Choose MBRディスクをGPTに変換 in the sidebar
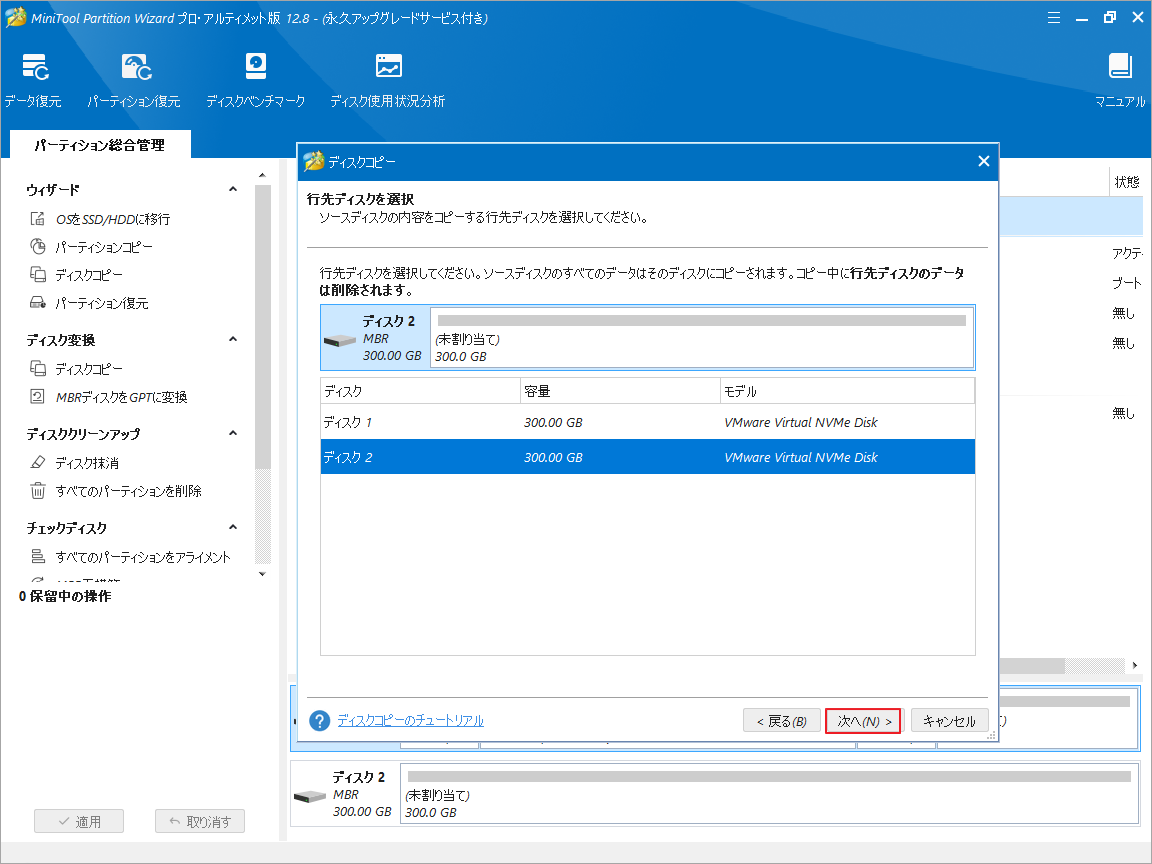 (122, 397)
